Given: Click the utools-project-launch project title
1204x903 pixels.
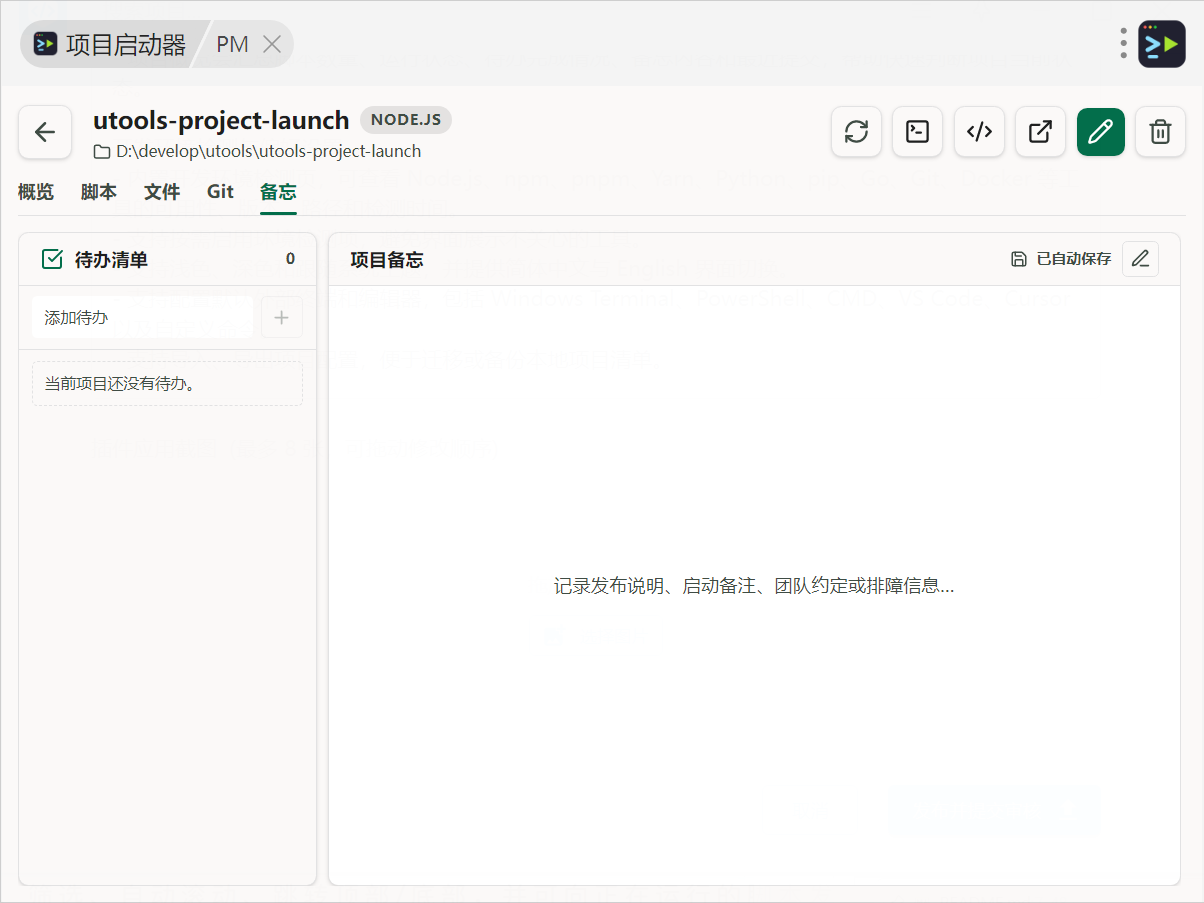Looking at the screenshot, I should tap(221, 120).
